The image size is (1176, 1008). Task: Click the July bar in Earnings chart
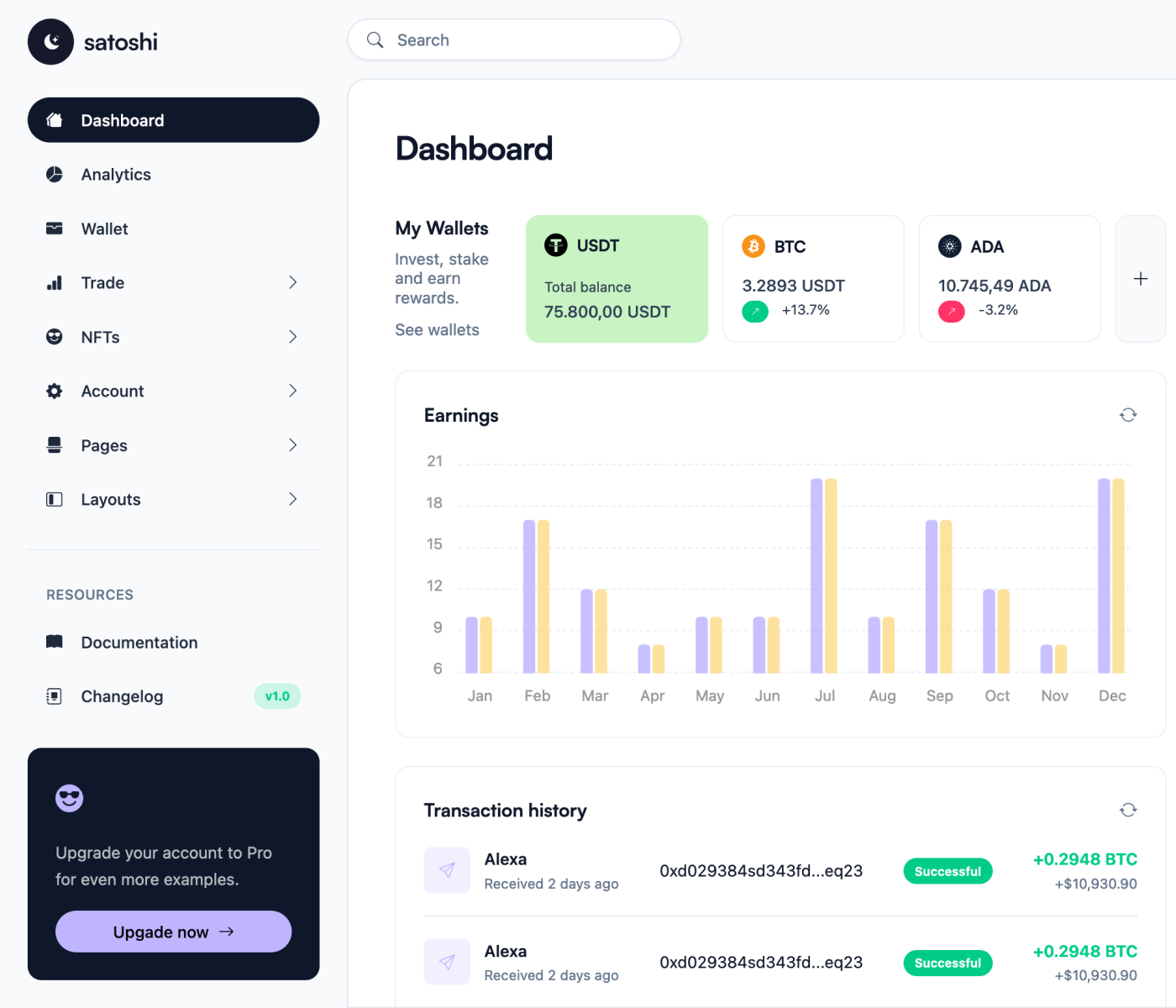[x=823, y=575]
